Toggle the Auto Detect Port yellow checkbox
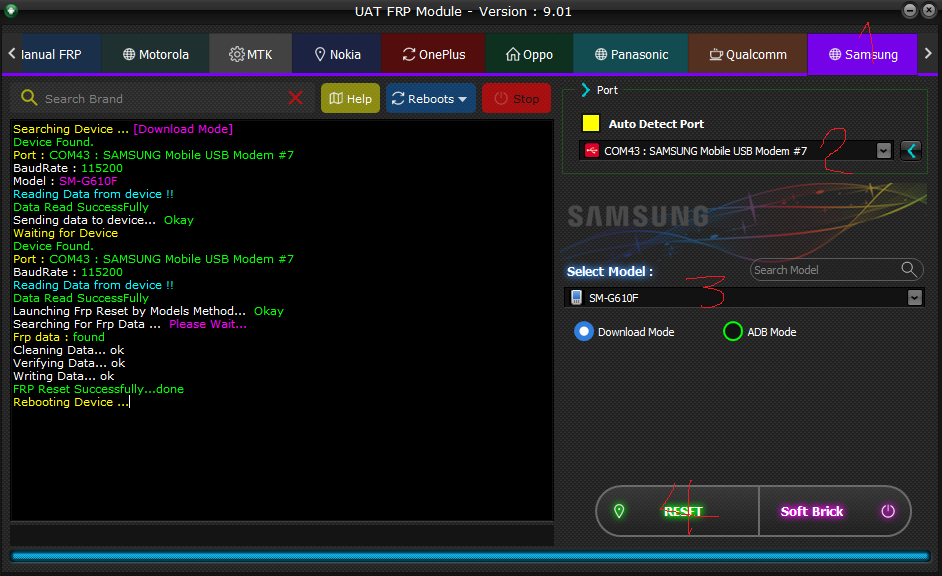 point(591,123)
